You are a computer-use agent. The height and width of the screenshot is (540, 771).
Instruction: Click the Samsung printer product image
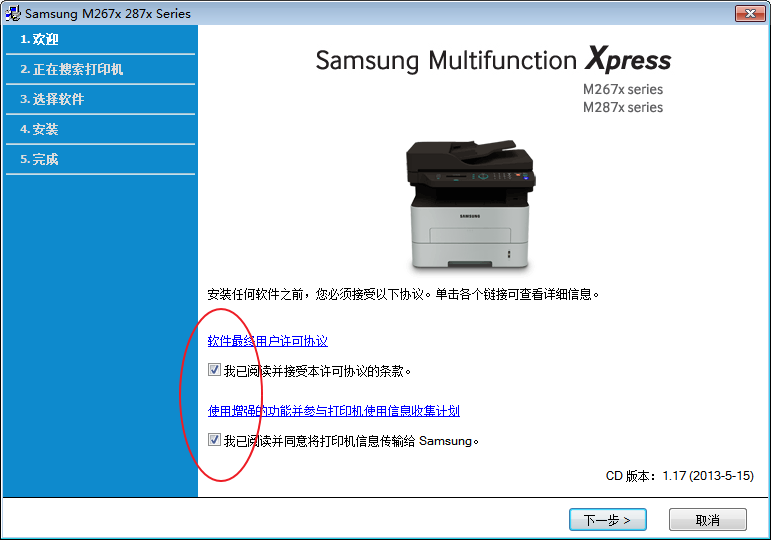470,205
